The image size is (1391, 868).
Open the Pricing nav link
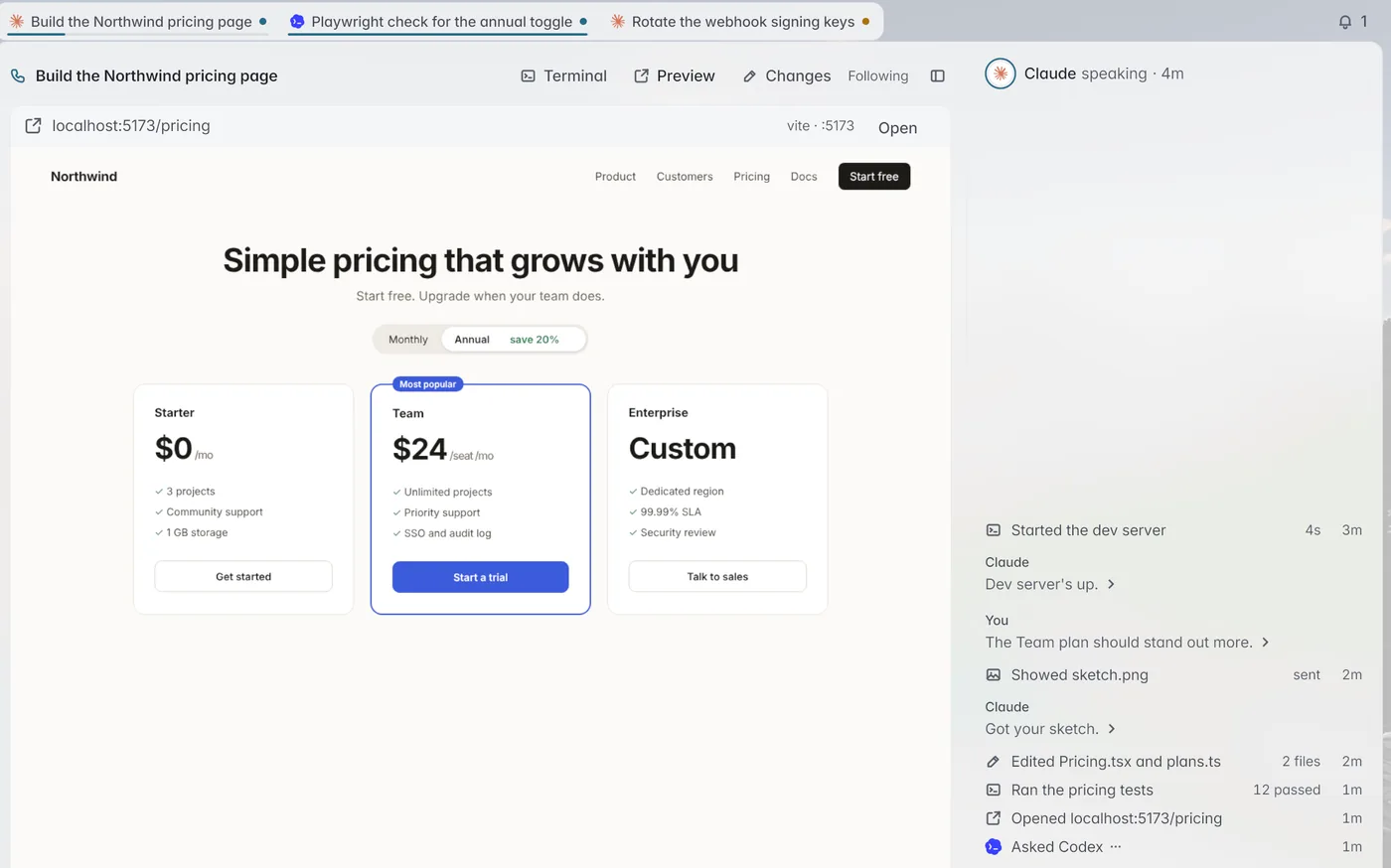(751, 177)
